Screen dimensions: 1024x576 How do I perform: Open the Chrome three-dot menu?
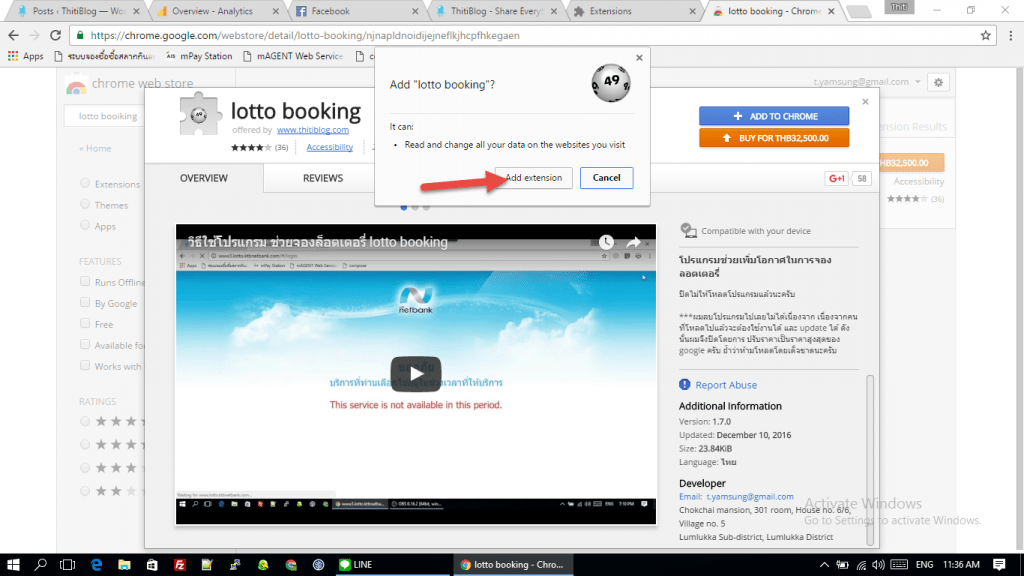tap(1009, 35)
